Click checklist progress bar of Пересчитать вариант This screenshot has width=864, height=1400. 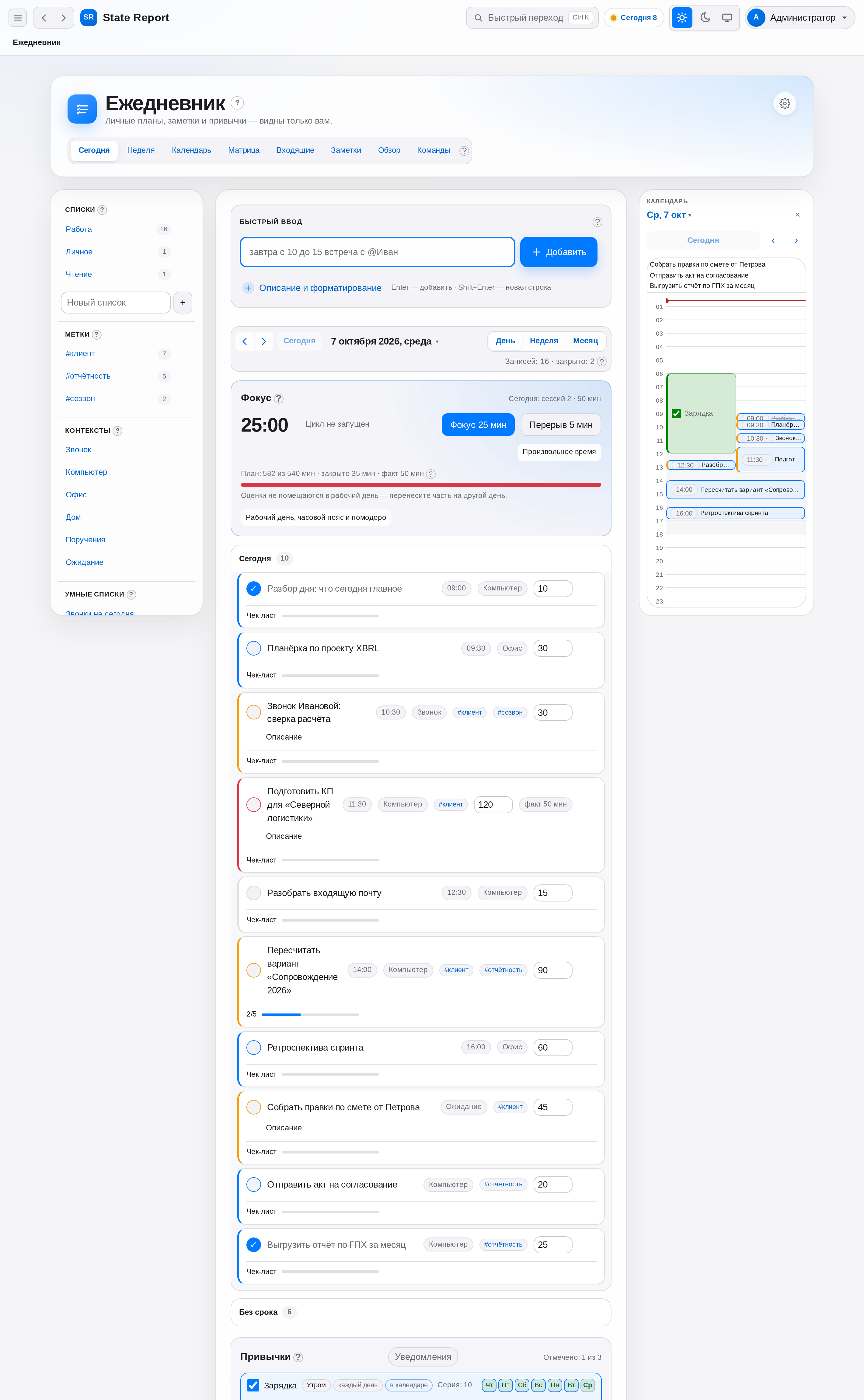coord(310,1014)
